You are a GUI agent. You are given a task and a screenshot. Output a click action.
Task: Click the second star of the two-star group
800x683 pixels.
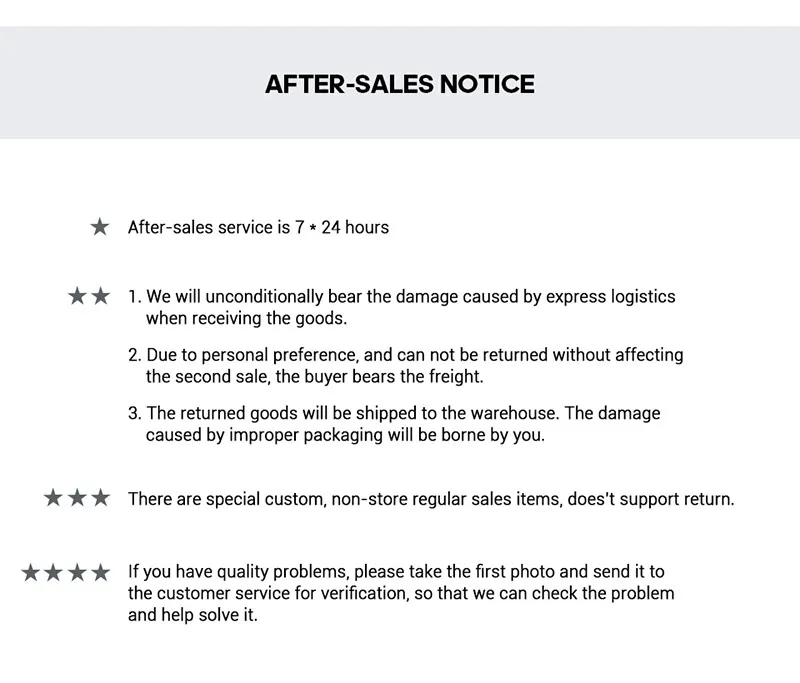click(101, 295)
